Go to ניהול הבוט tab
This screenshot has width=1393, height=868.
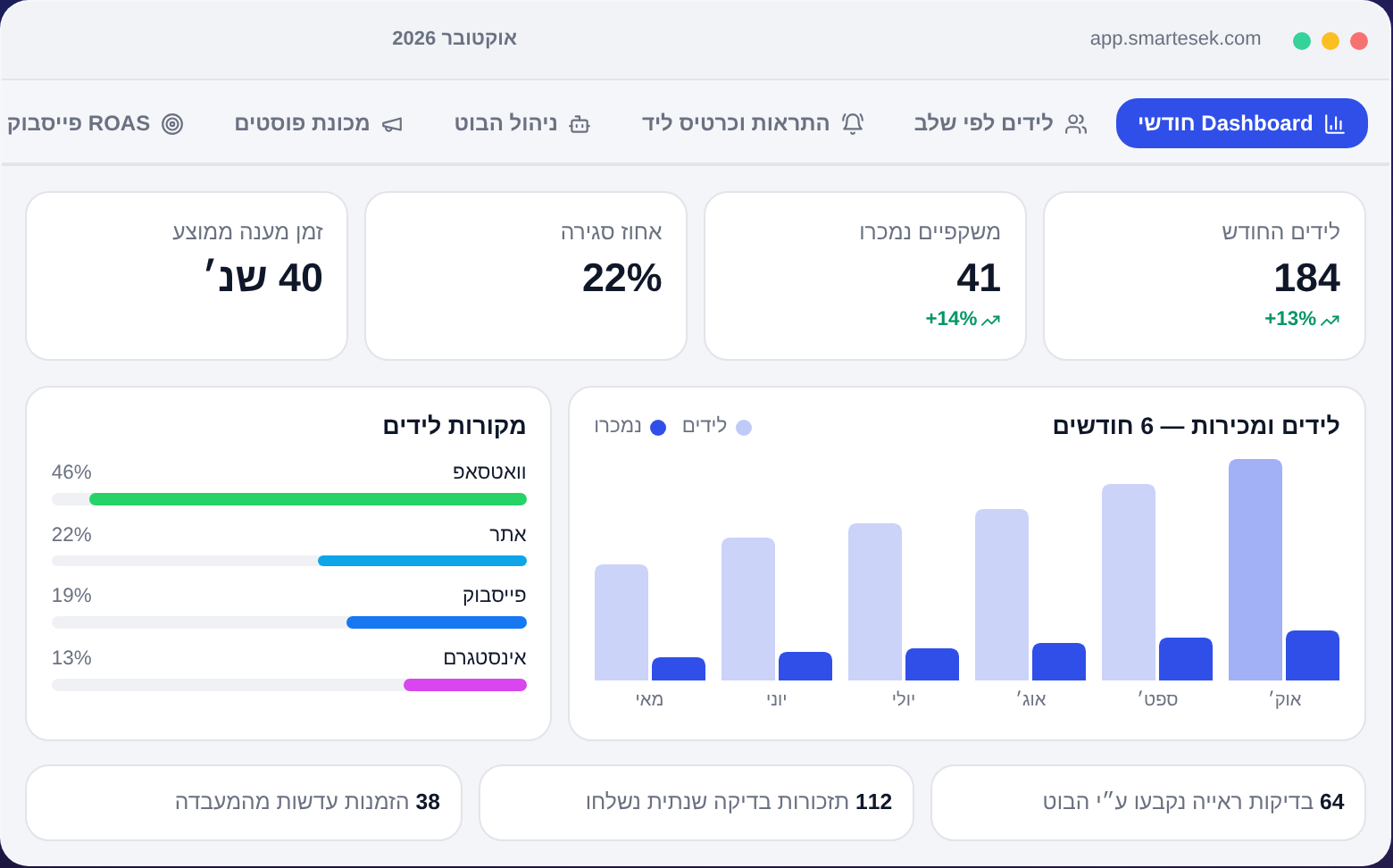pyautogui.click(x=522, y=123)
